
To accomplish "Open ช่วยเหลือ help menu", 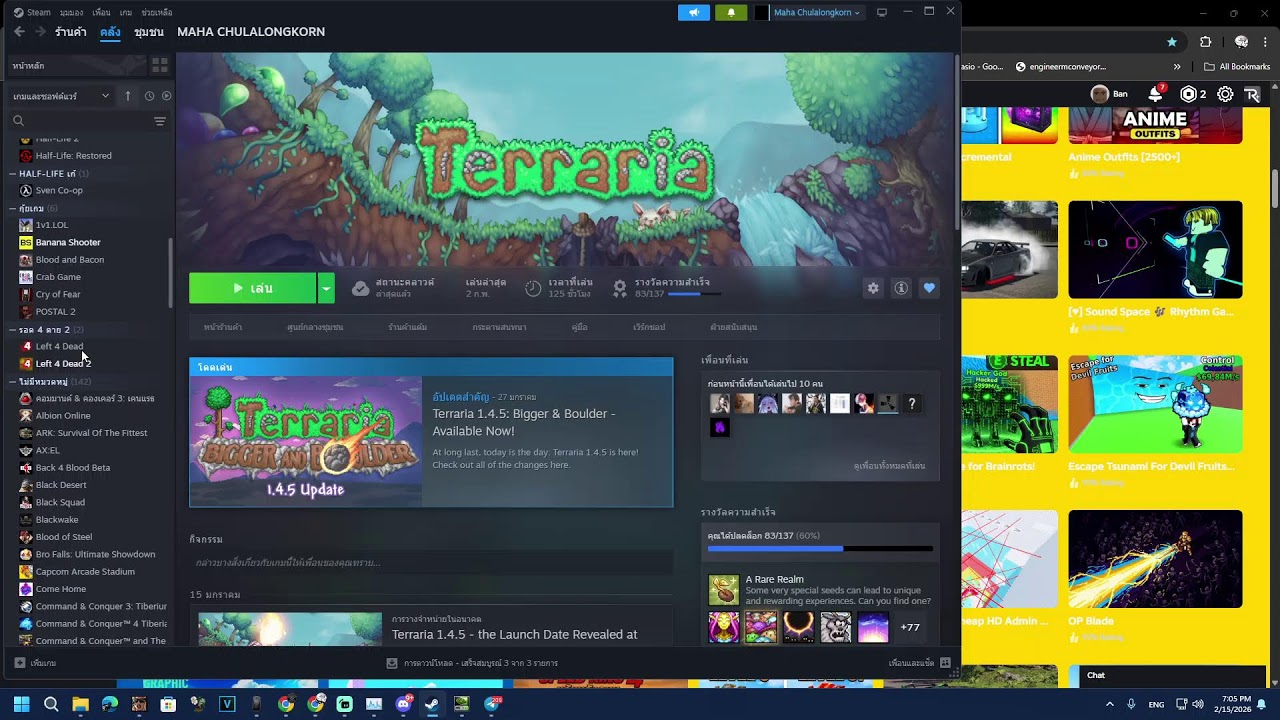I will coord(156,12).
